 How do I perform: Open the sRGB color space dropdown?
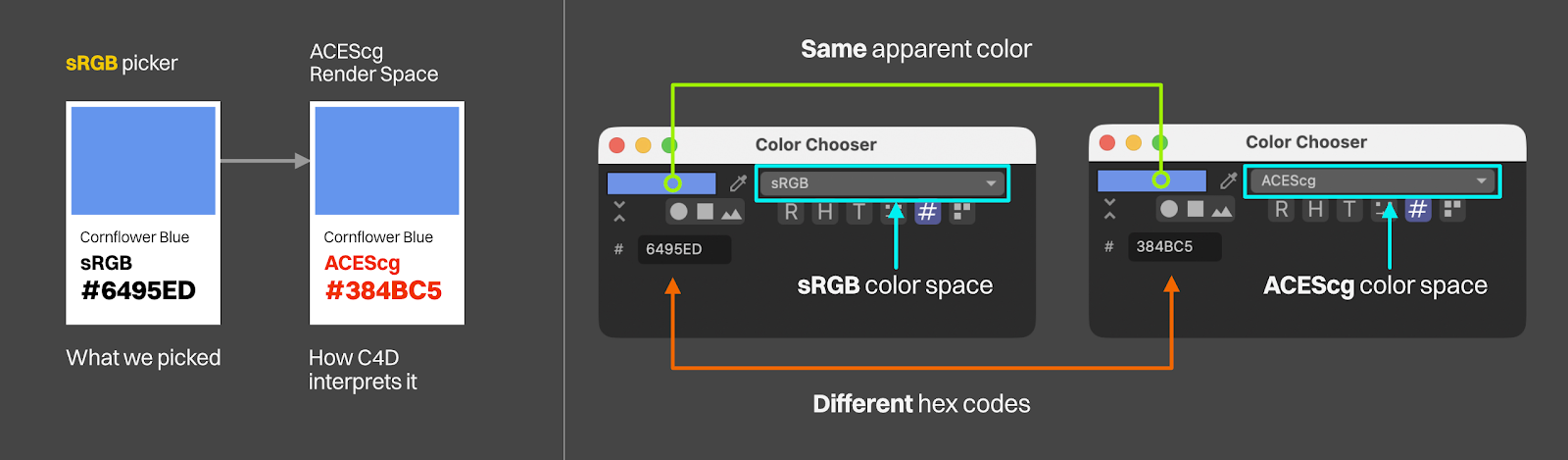coord(882,183)
